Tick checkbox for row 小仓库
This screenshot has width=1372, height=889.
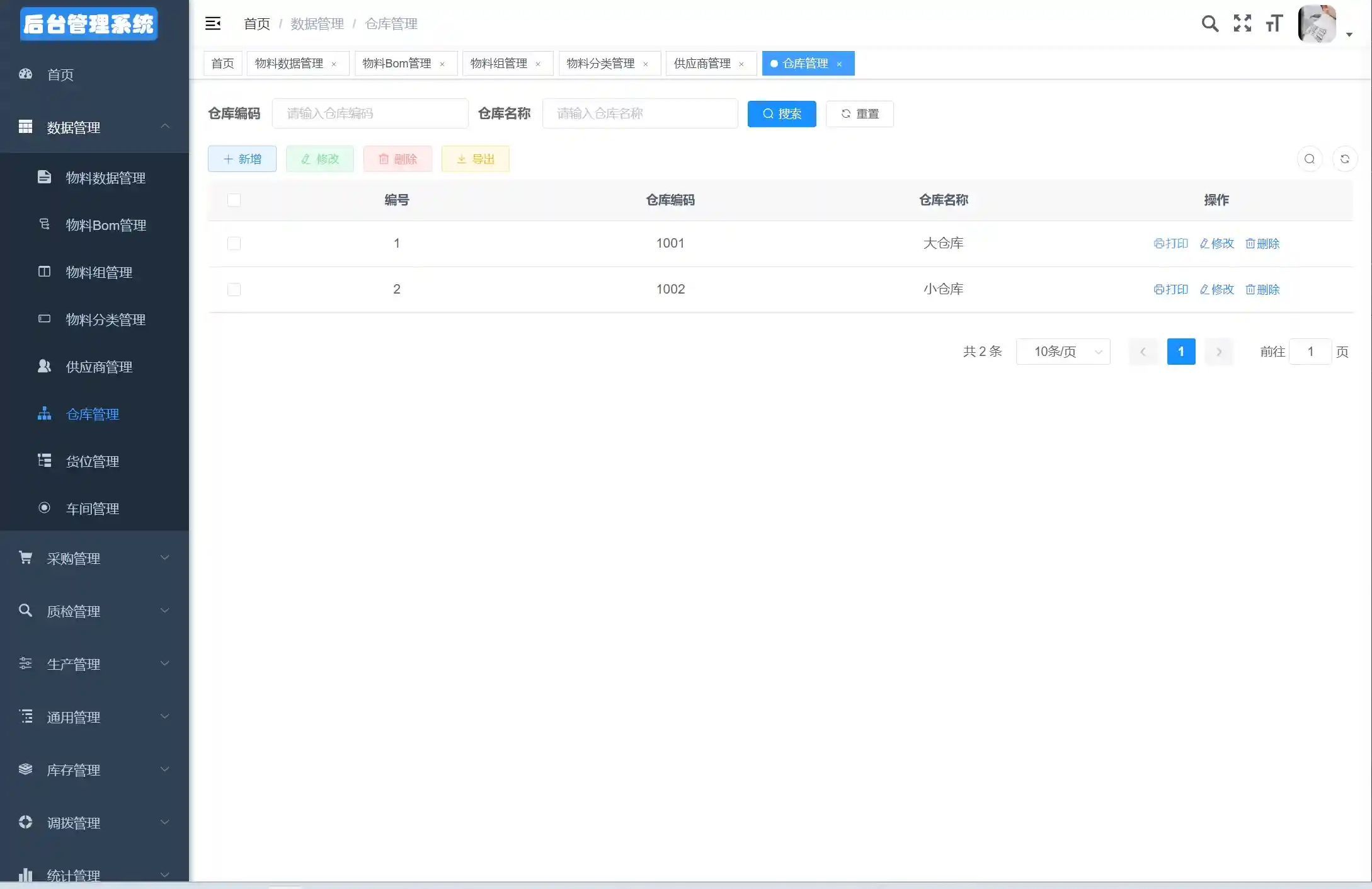(x=234, y=290)
